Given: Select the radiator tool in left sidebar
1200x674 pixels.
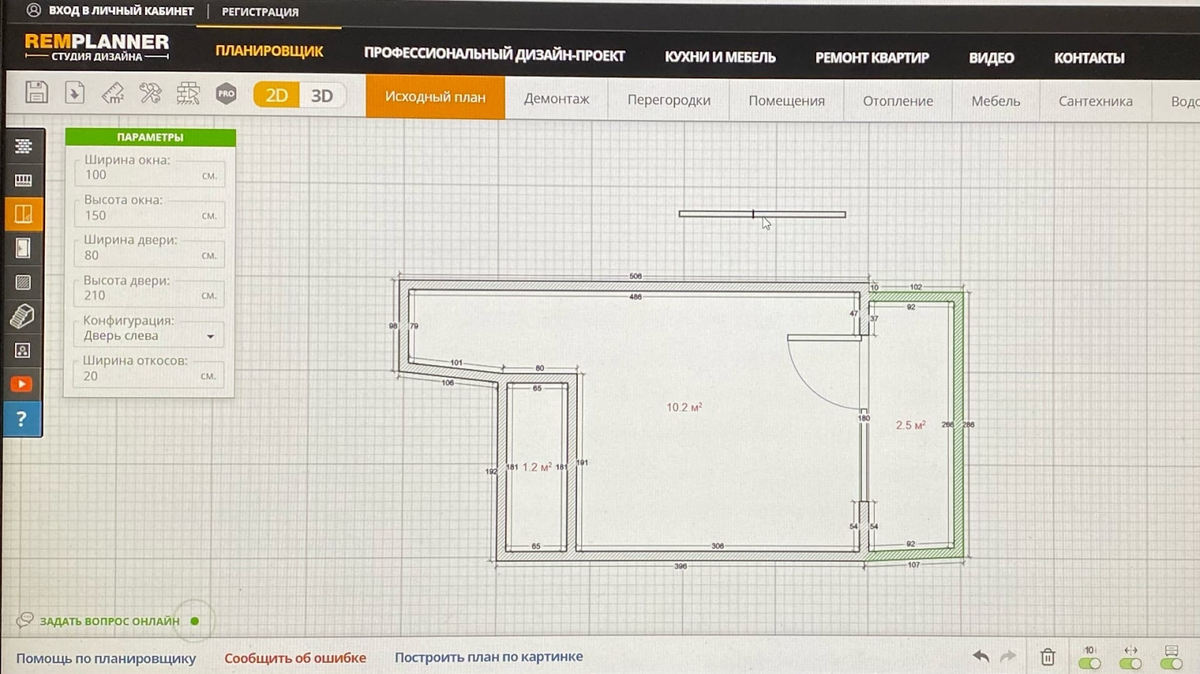Looking at the screenshot, I should [x=23, y=181].
